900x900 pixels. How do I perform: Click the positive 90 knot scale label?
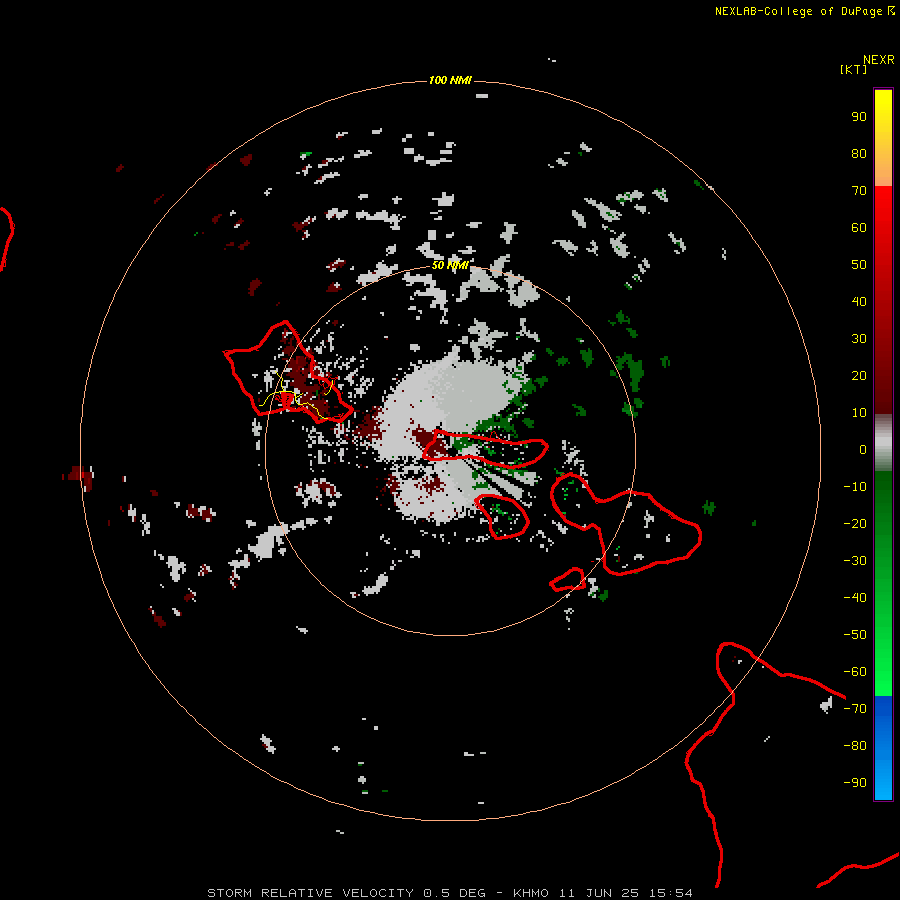859,117
